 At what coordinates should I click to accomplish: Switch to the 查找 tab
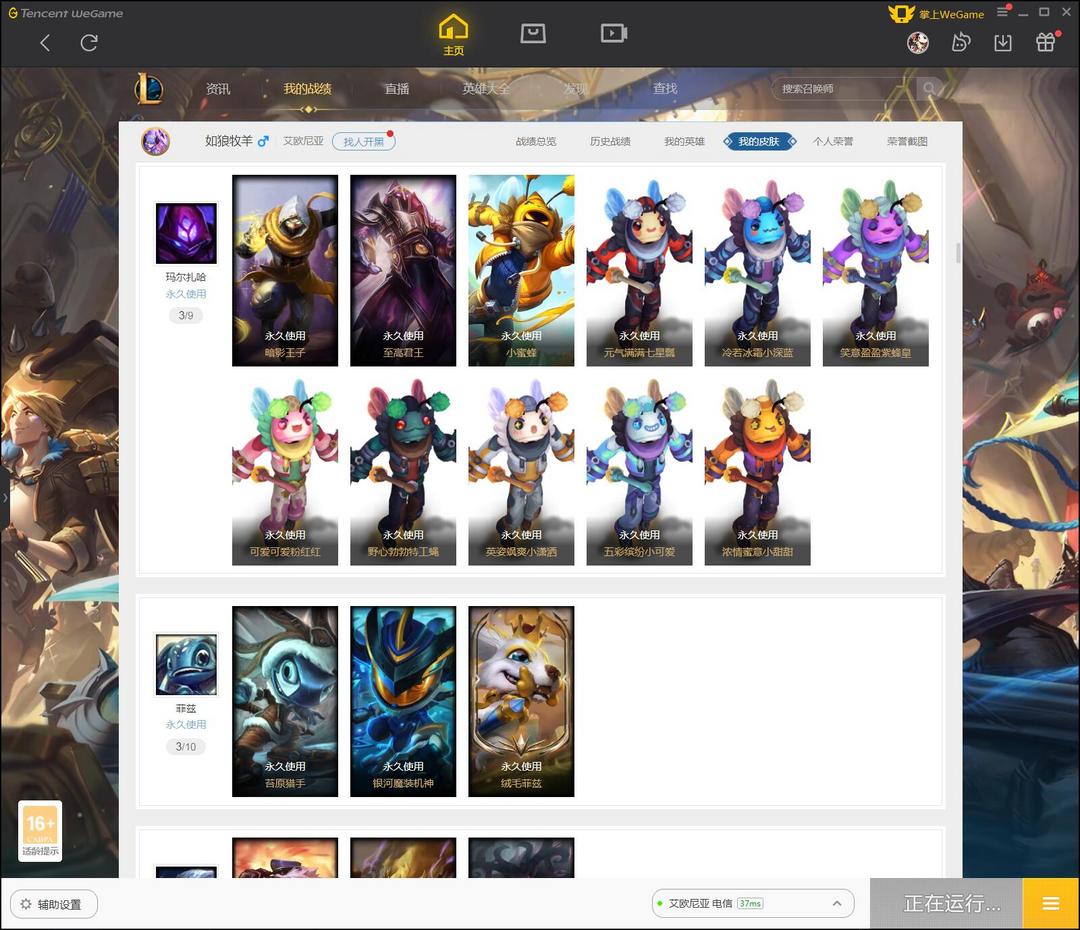tap(665, 89)
